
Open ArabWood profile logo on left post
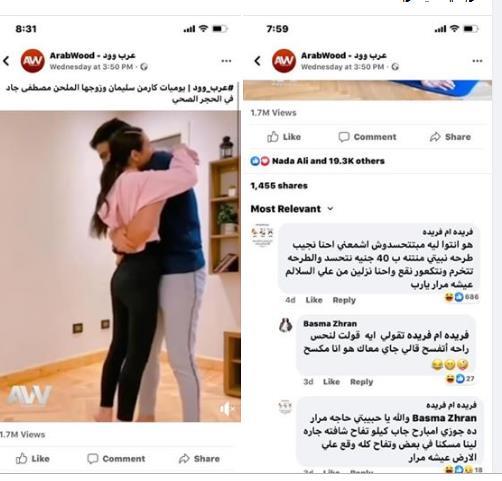(32, 61)
